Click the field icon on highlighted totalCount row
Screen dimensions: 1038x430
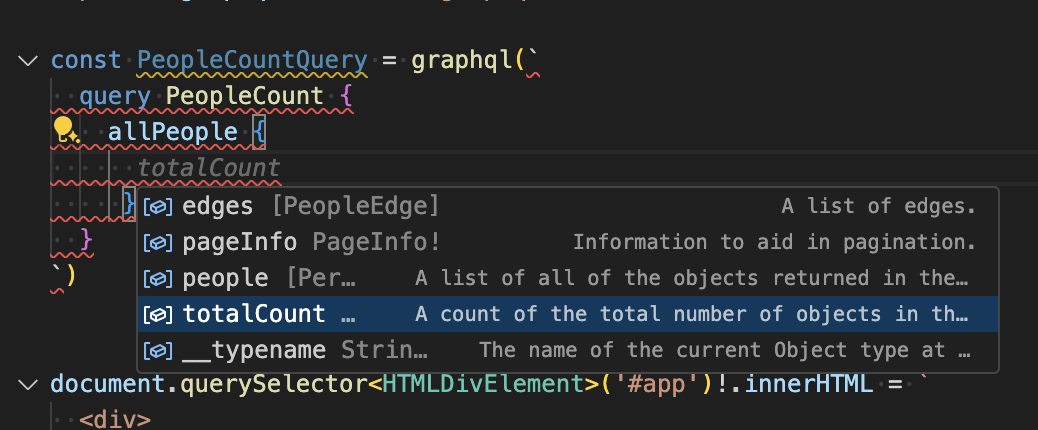(x=155, y=314)
